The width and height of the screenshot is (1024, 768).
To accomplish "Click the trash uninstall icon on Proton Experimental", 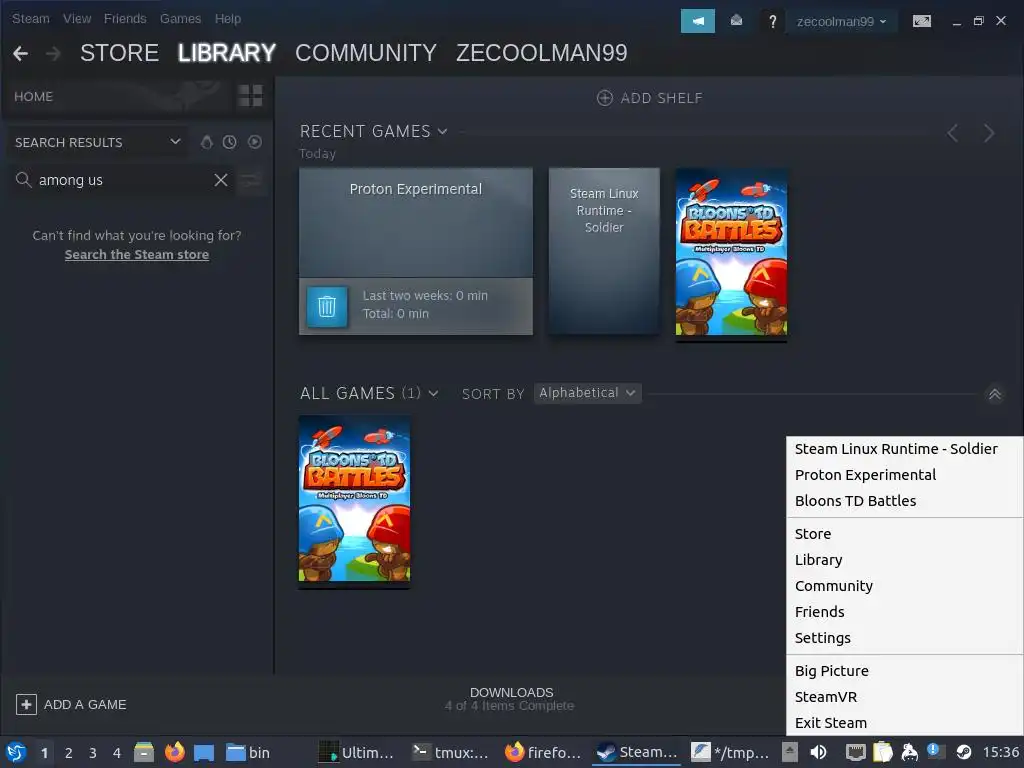I will click(327, 306).
